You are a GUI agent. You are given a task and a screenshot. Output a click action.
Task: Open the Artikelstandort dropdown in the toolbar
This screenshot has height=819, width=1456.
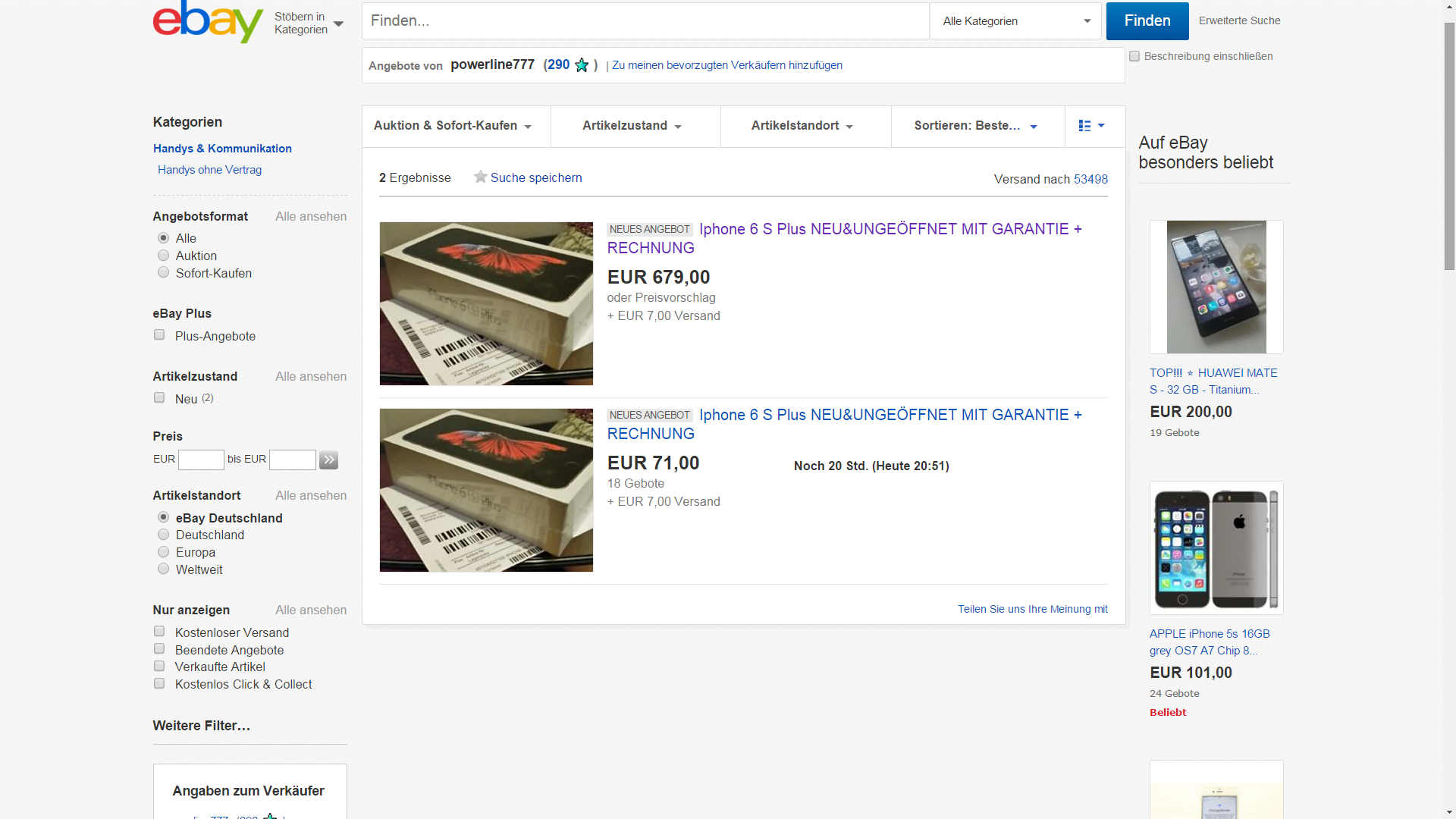coord(802,126)
